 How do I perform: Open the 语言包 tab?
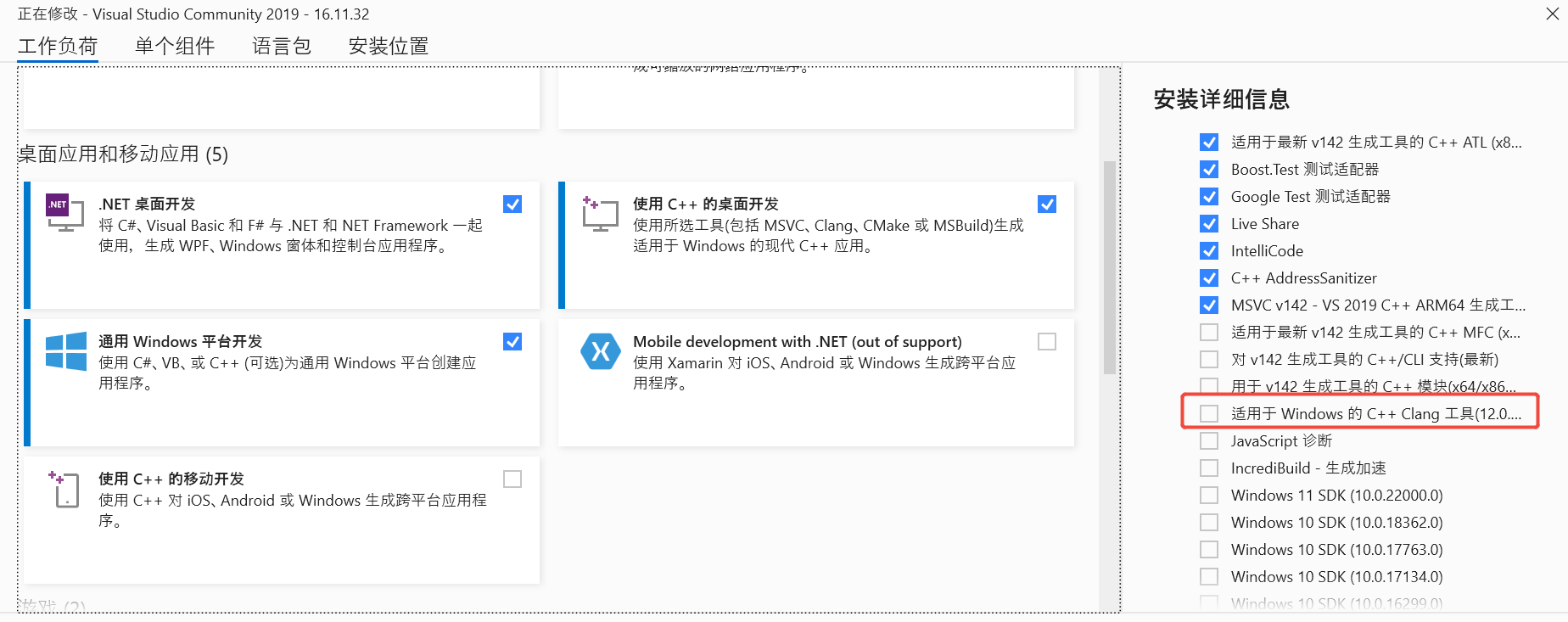tap(282, 46)
